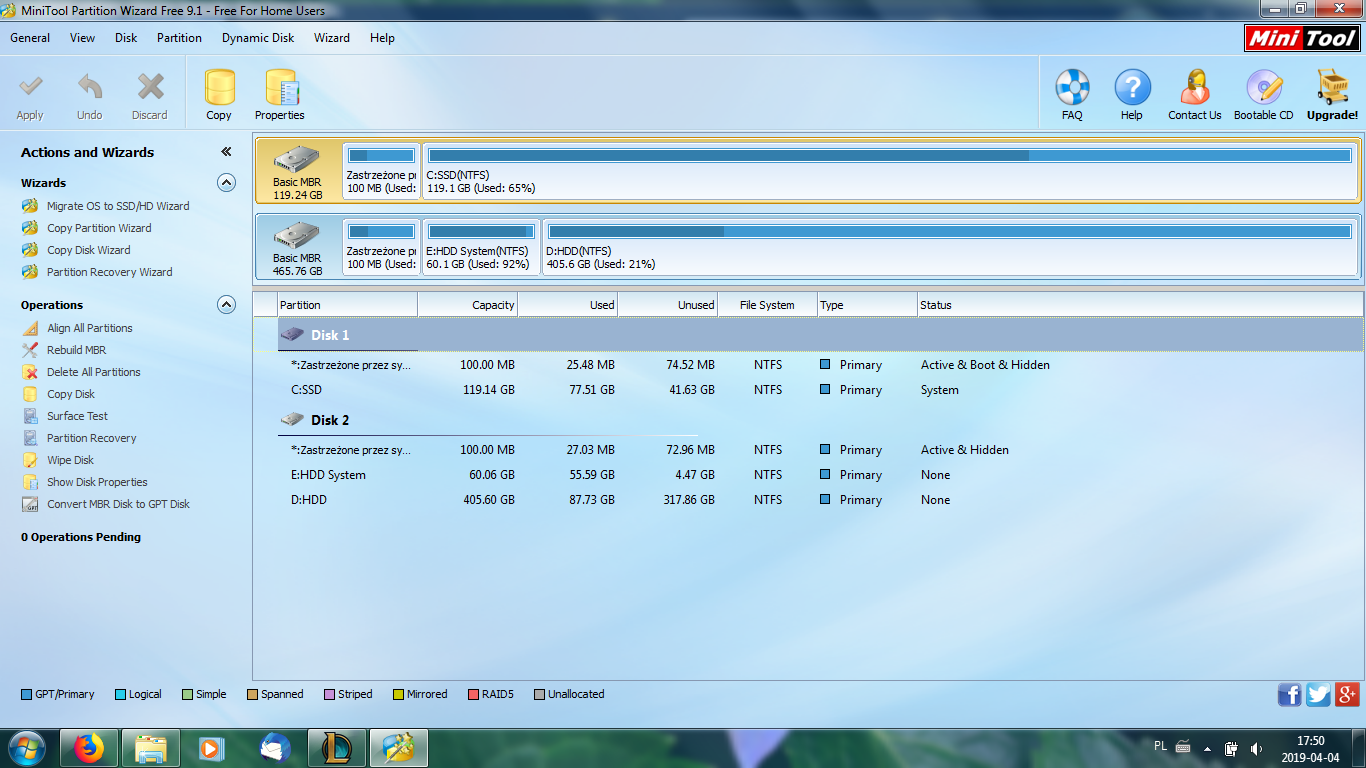Image resolution: width=1366 pixels, height=768 pixels.
Task: Click the '317.86 GB' unused value
Action: [x=689, y=500]
